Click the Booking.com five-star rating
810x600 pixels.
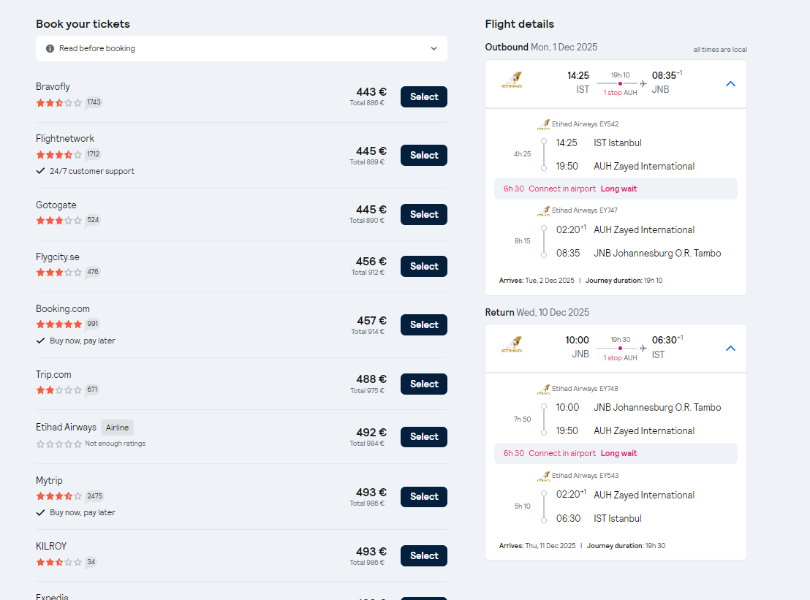pyautogui.click(x=59, y=325)
